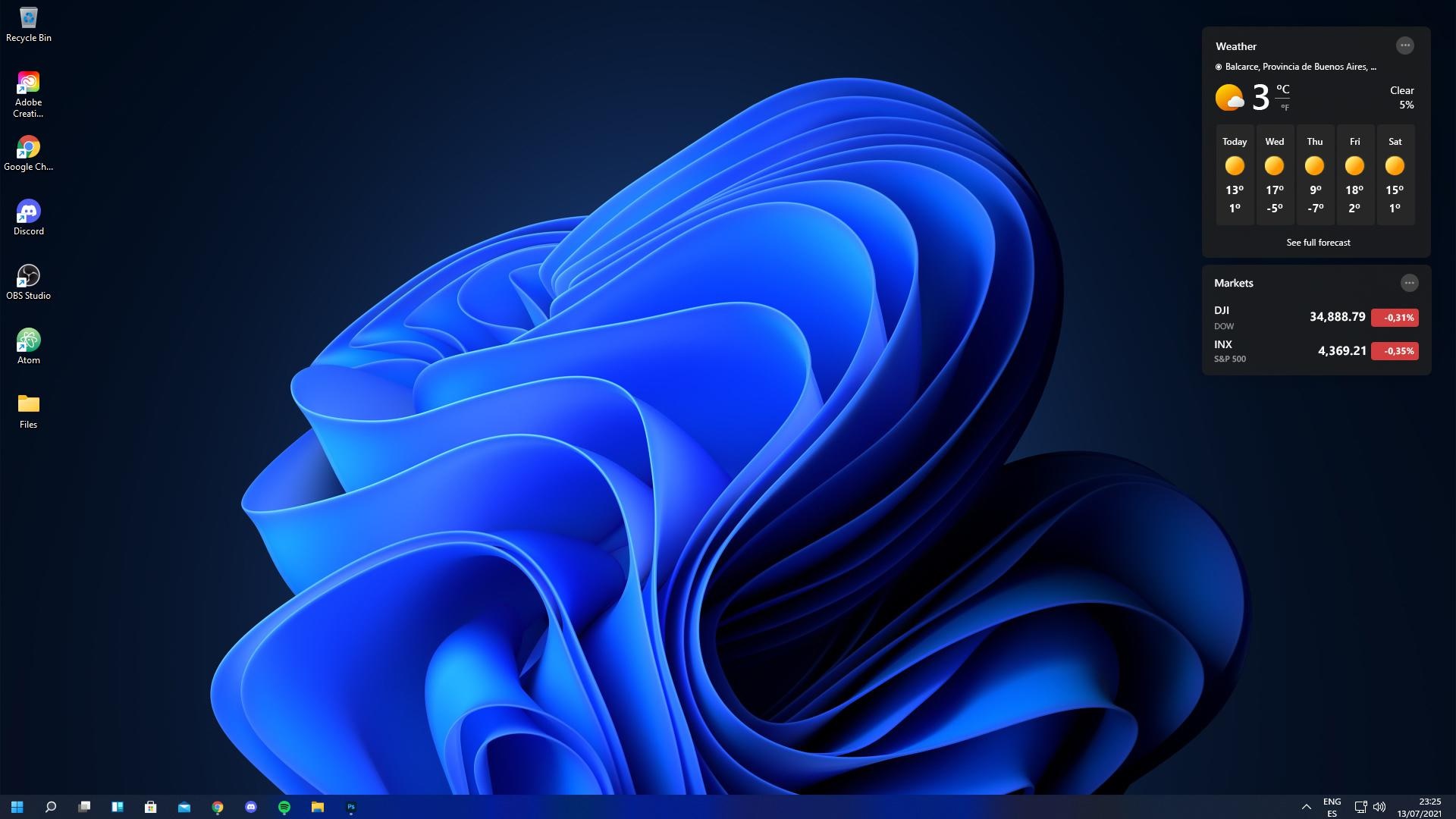Toggle taskbar widgets panel
Viewport: 1456px width, 819px height.
(x=116, y=807)
